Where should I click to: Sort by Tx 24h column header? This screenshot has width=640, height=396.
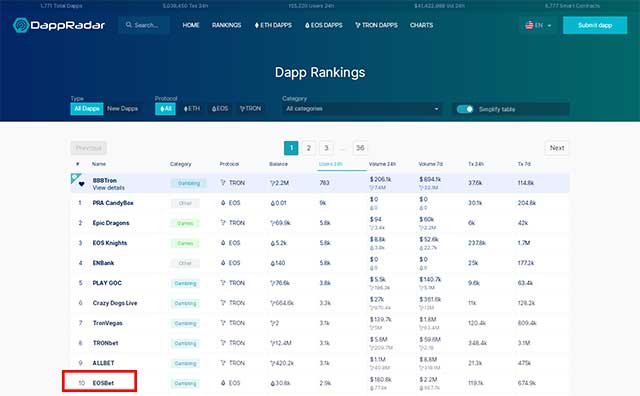476,164
